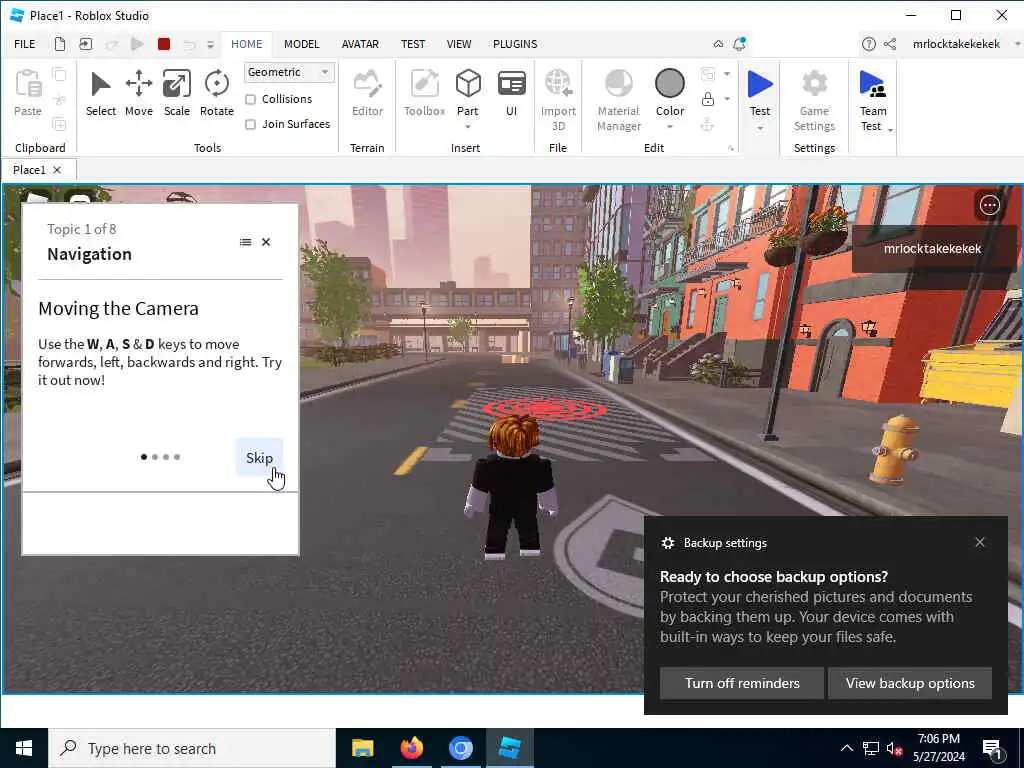
Task: Click the open-place icon next to new file
Action: [x=86, y=44]
